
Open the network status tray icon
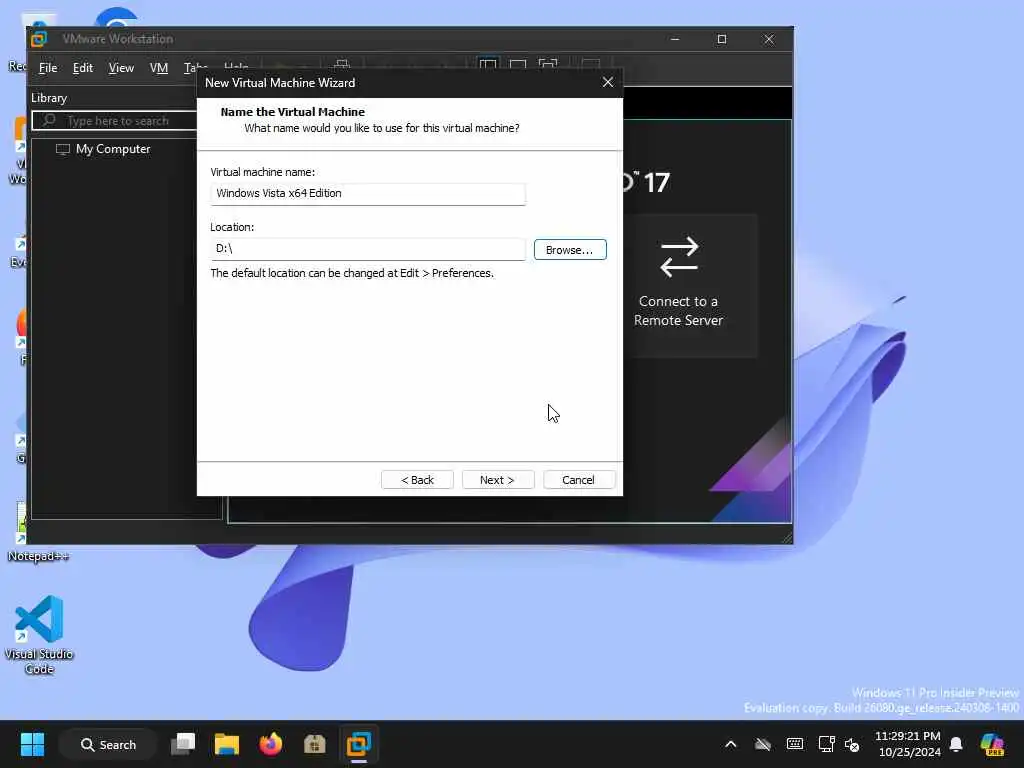pyautogui.click(x=826, y=744)
